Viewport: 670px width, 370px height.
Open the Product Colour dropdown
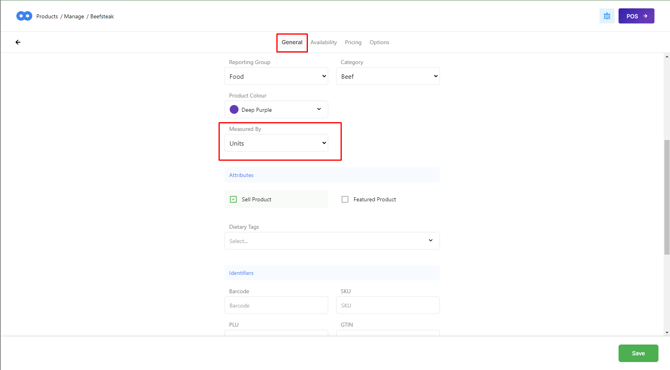(276, 109)
